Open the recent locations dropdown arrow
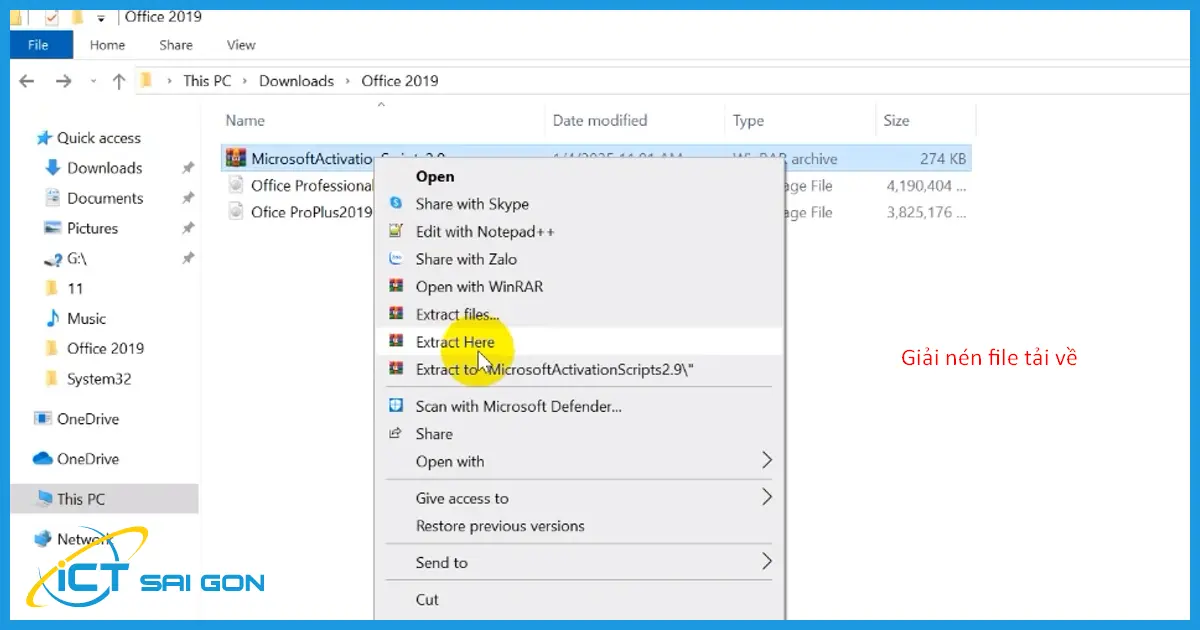This screenshot has width=1200, height=630. [x=94, y=81]
